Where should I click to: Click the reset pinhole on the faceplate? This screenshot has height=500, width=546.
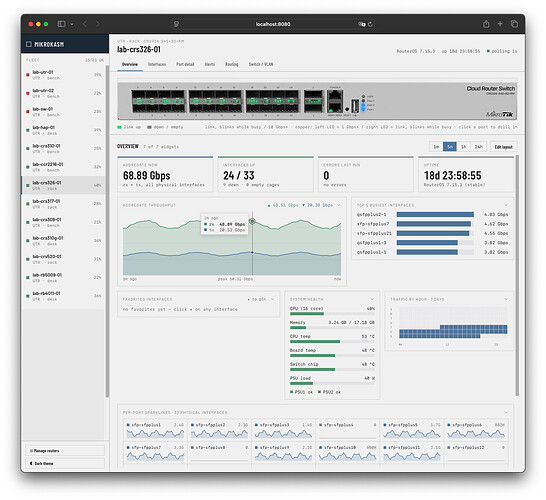tap(347, 109)
